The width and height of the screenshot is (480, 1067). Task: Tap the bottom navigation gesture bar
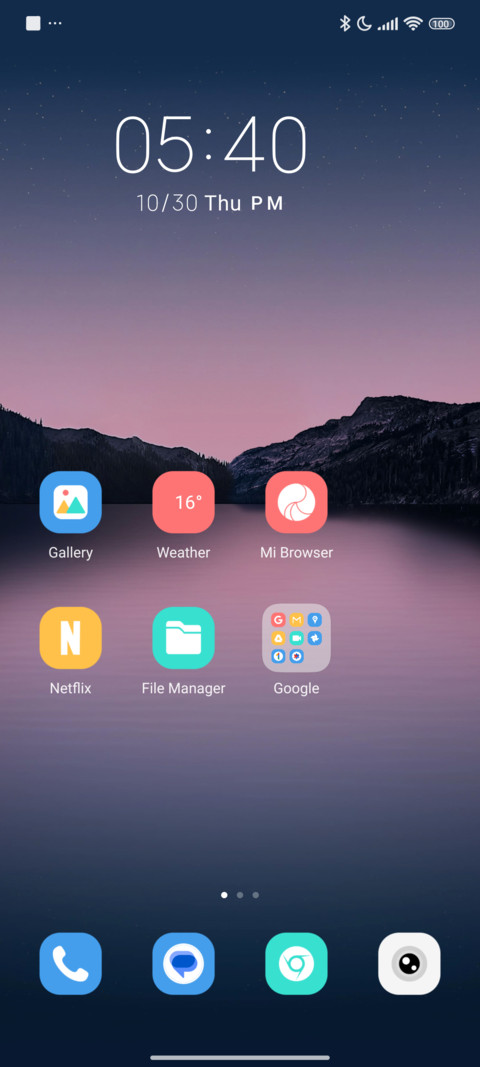(240, 1057)
